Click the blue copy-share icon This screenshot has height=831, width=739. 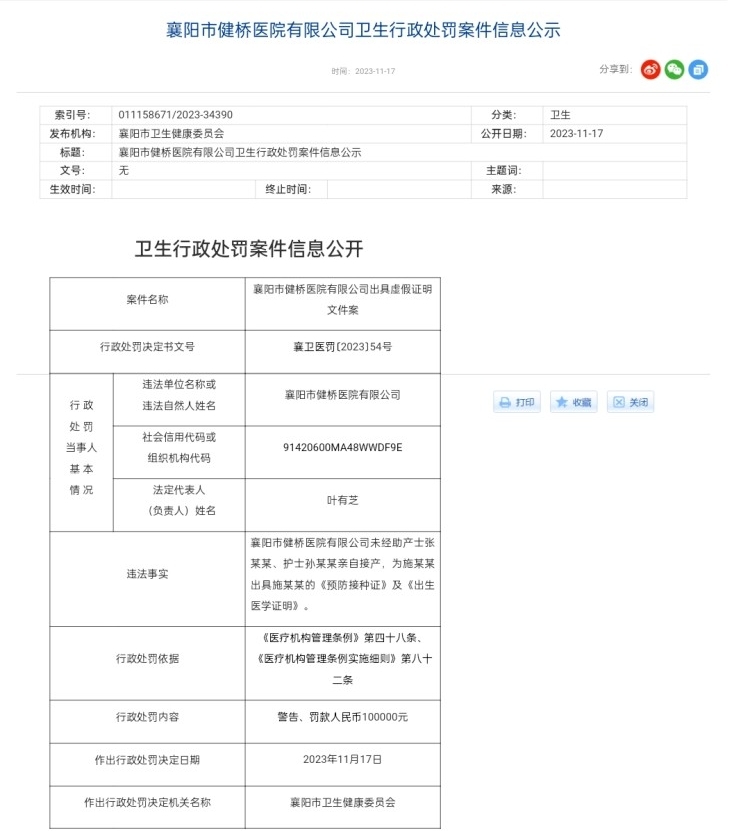pos(698,70)
